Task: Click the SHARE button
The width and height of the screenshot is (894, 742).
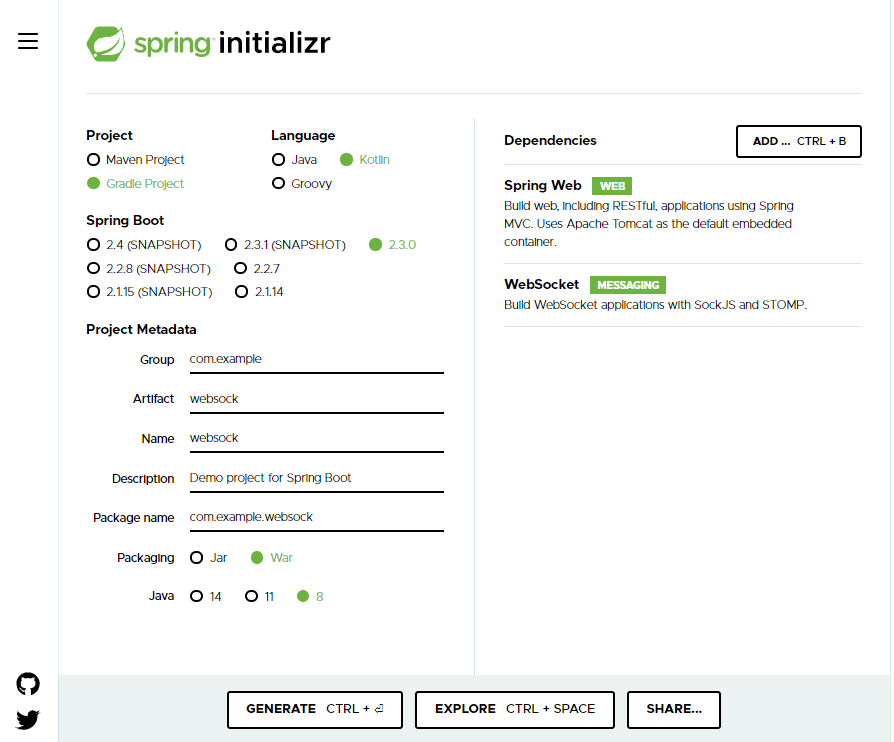Action: pyautogui.click(x=674, y=709)
